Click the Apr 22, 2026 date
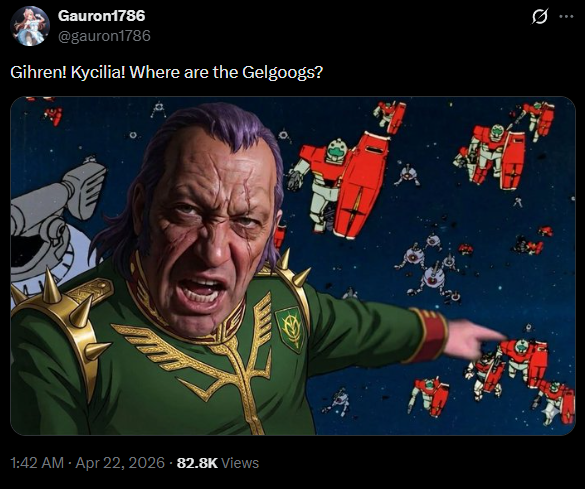The width and height of the screenshot is (585, 489). 120,463
